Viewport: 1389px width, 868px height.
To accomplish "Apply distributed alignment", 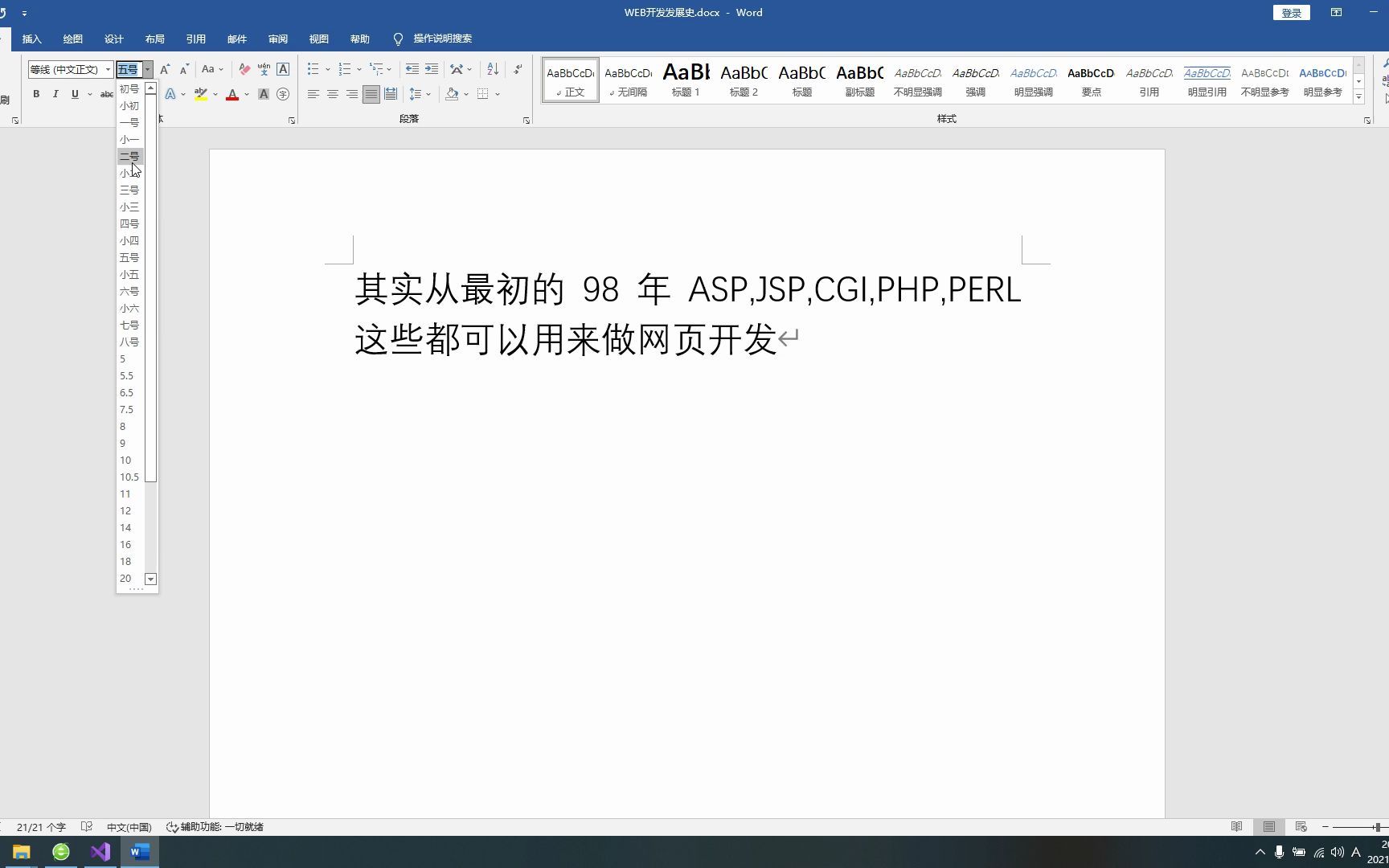I will [391, 94].
